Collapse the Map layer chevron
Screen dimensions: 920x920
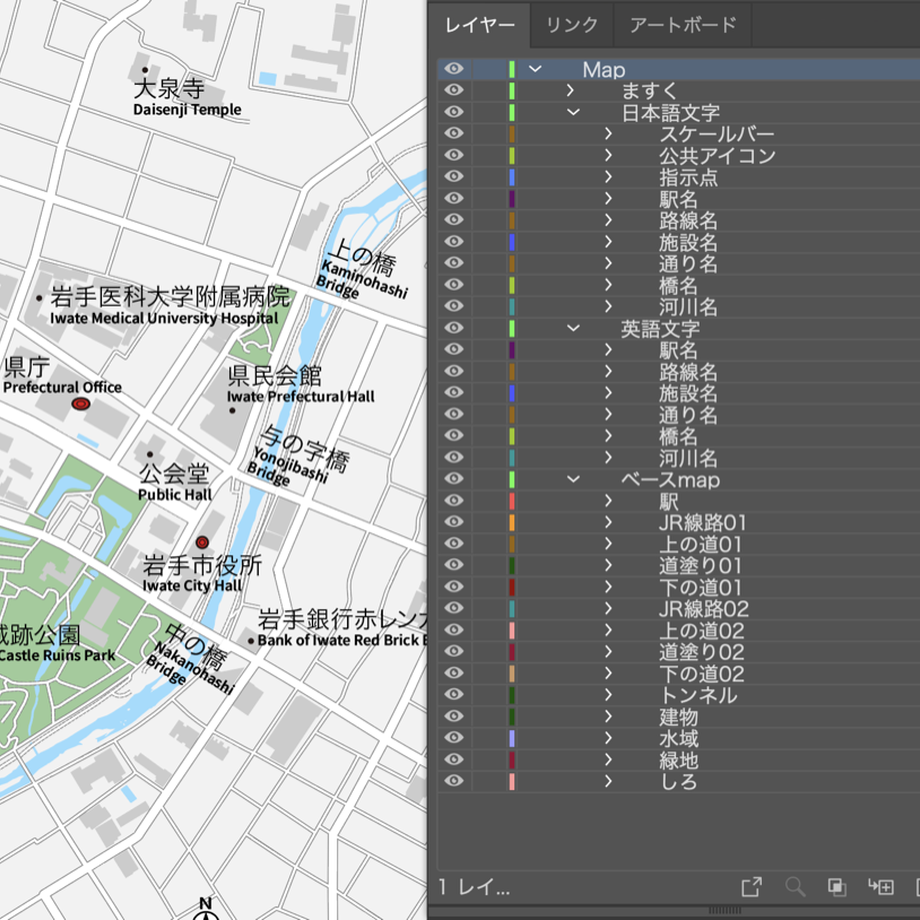point(535,69)
